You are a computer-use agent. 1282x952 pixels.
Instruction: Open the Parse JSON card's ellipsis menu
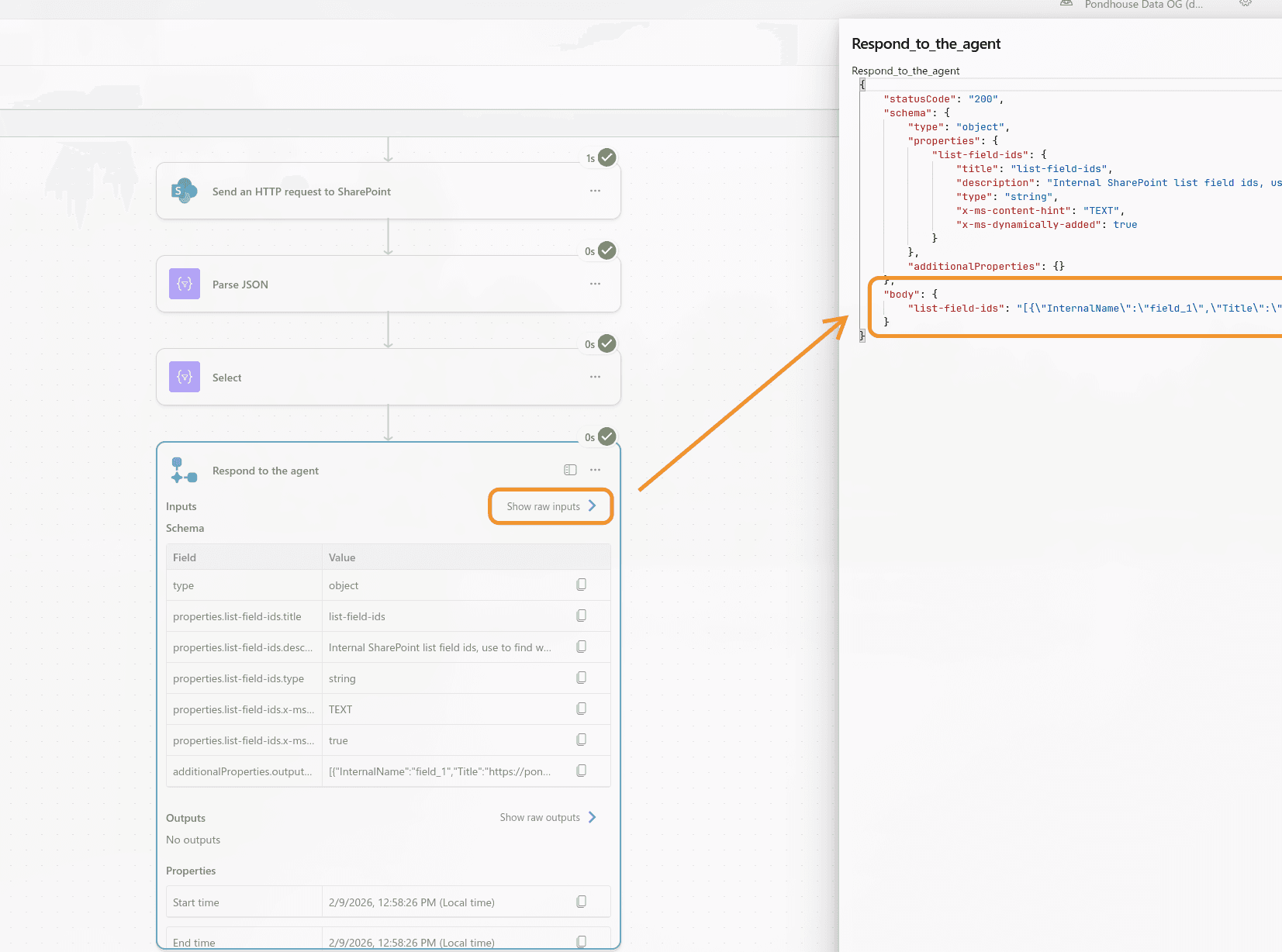click(595, 284)
